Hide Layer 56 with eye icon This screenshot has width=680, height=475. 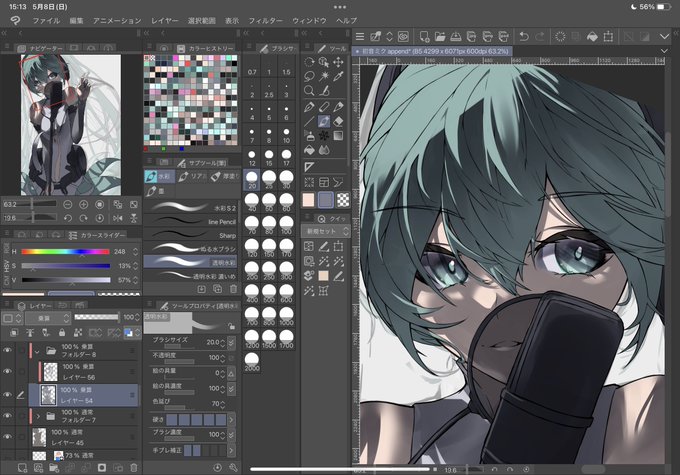pos(7,372)
